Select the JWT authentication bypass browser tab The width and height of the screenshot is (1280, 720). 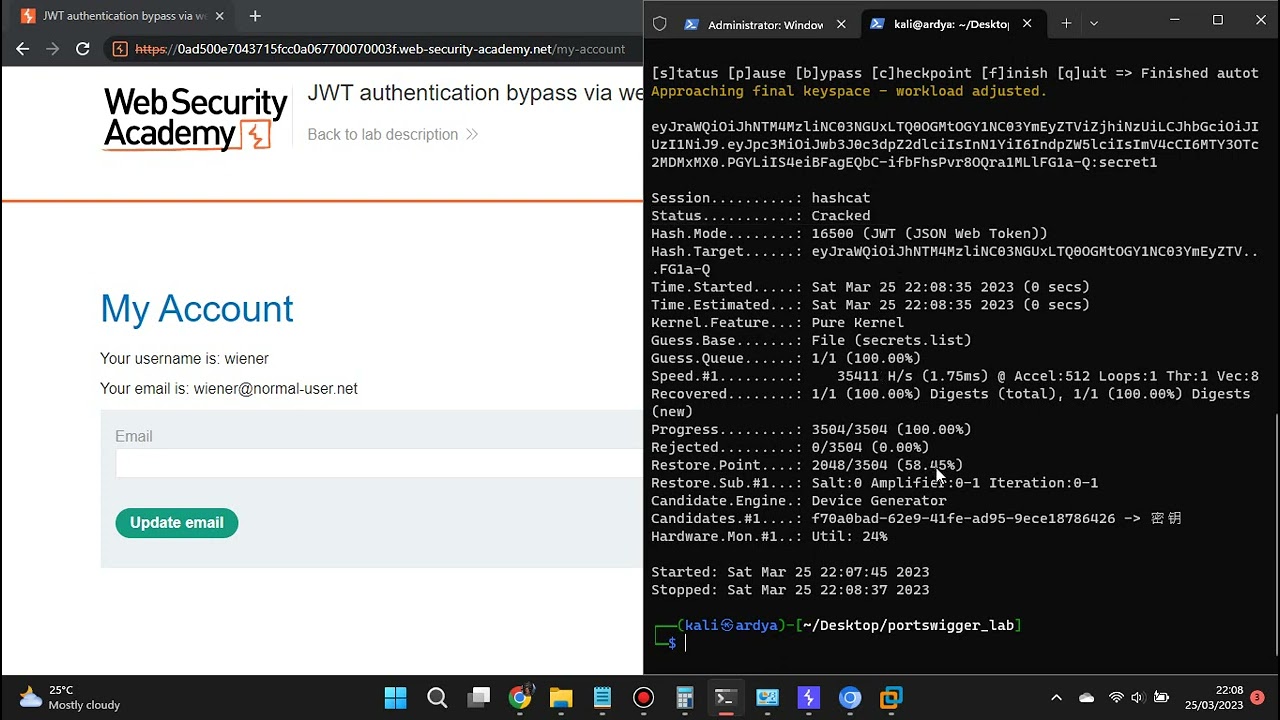[x=124, y=16]
